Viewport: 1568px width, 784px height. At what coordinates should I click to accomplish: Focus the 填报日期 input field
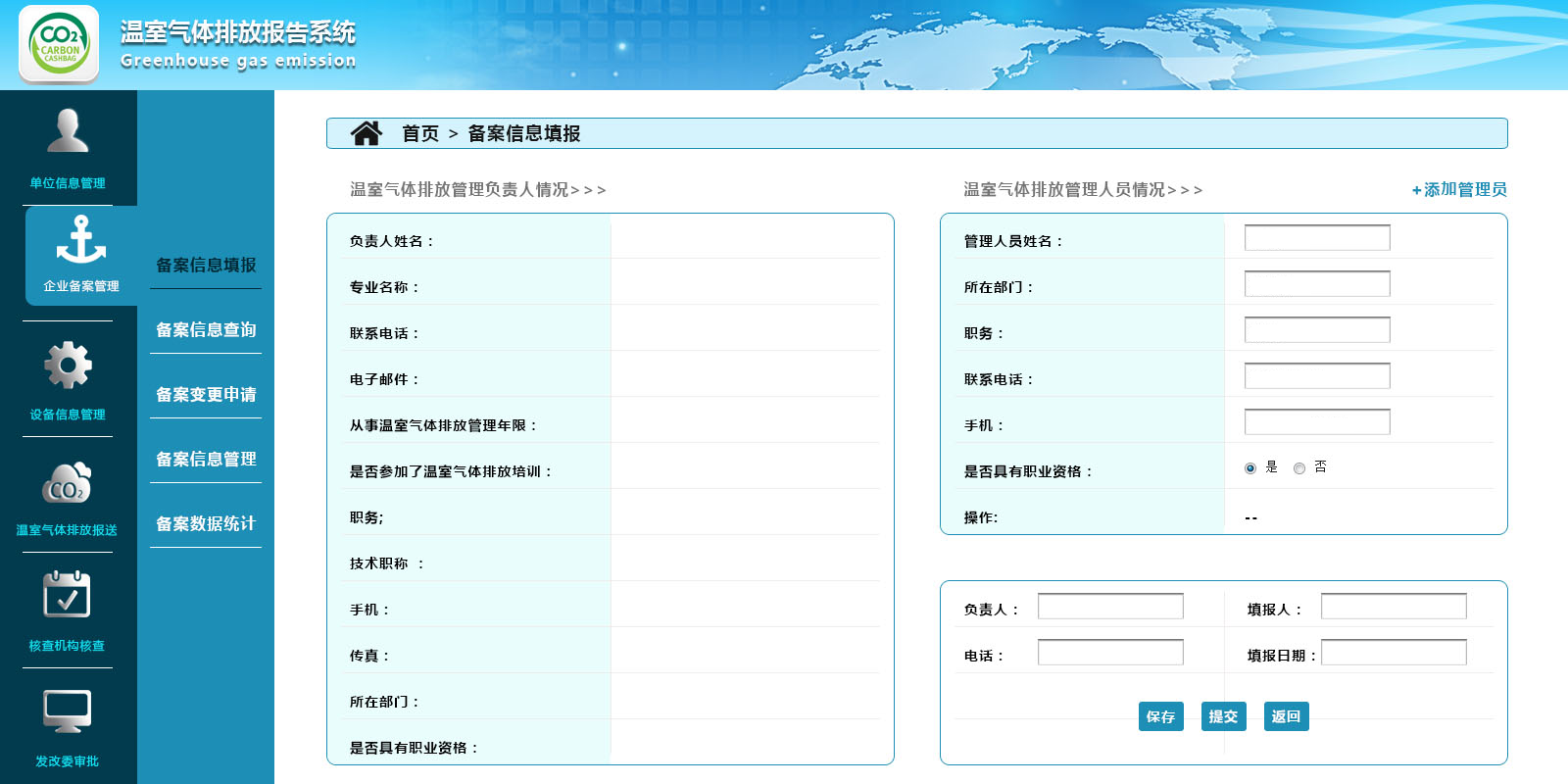pyautogui.click(x=1394, y=652)
